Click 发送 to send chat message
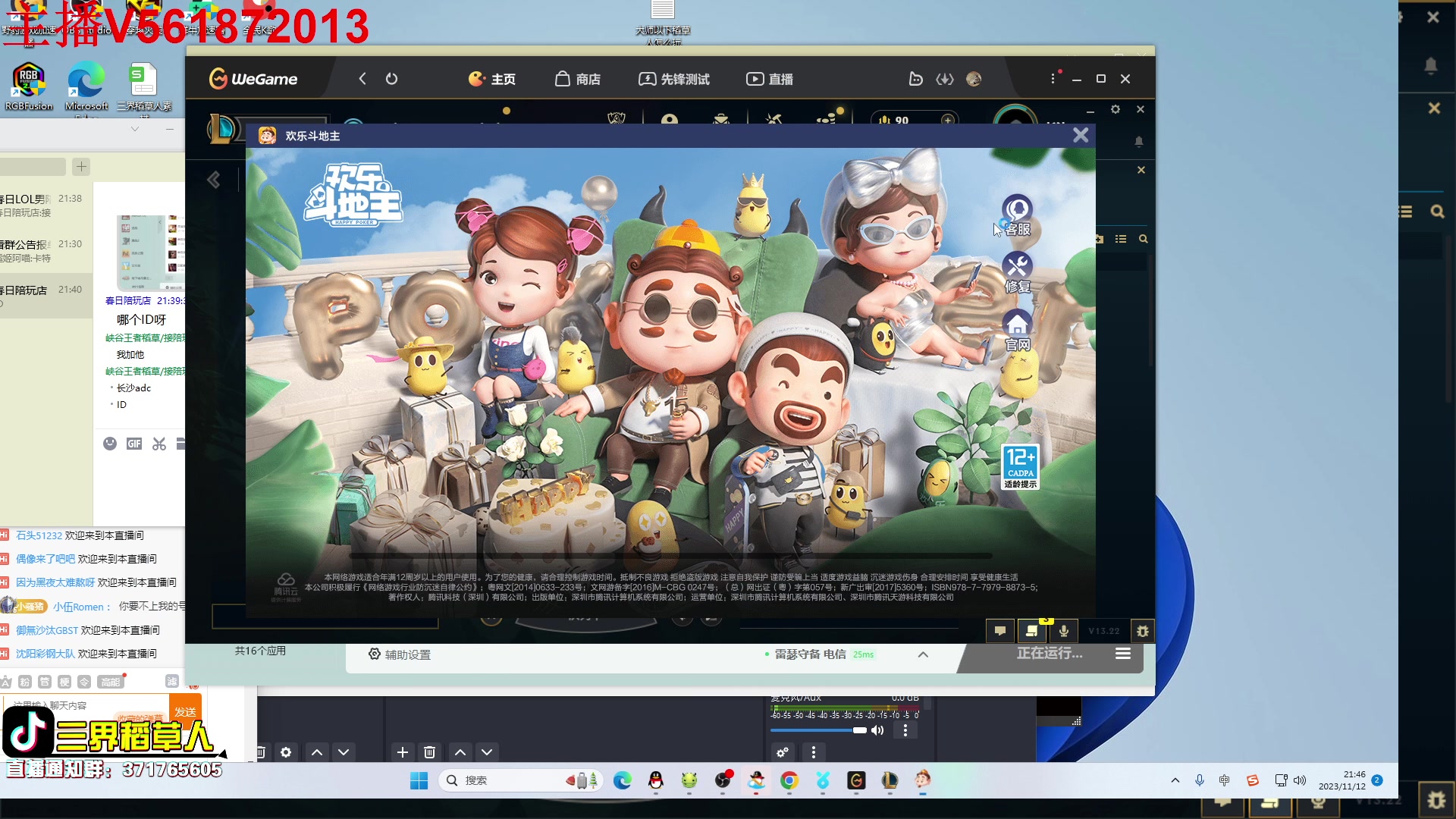 [185, 711]
